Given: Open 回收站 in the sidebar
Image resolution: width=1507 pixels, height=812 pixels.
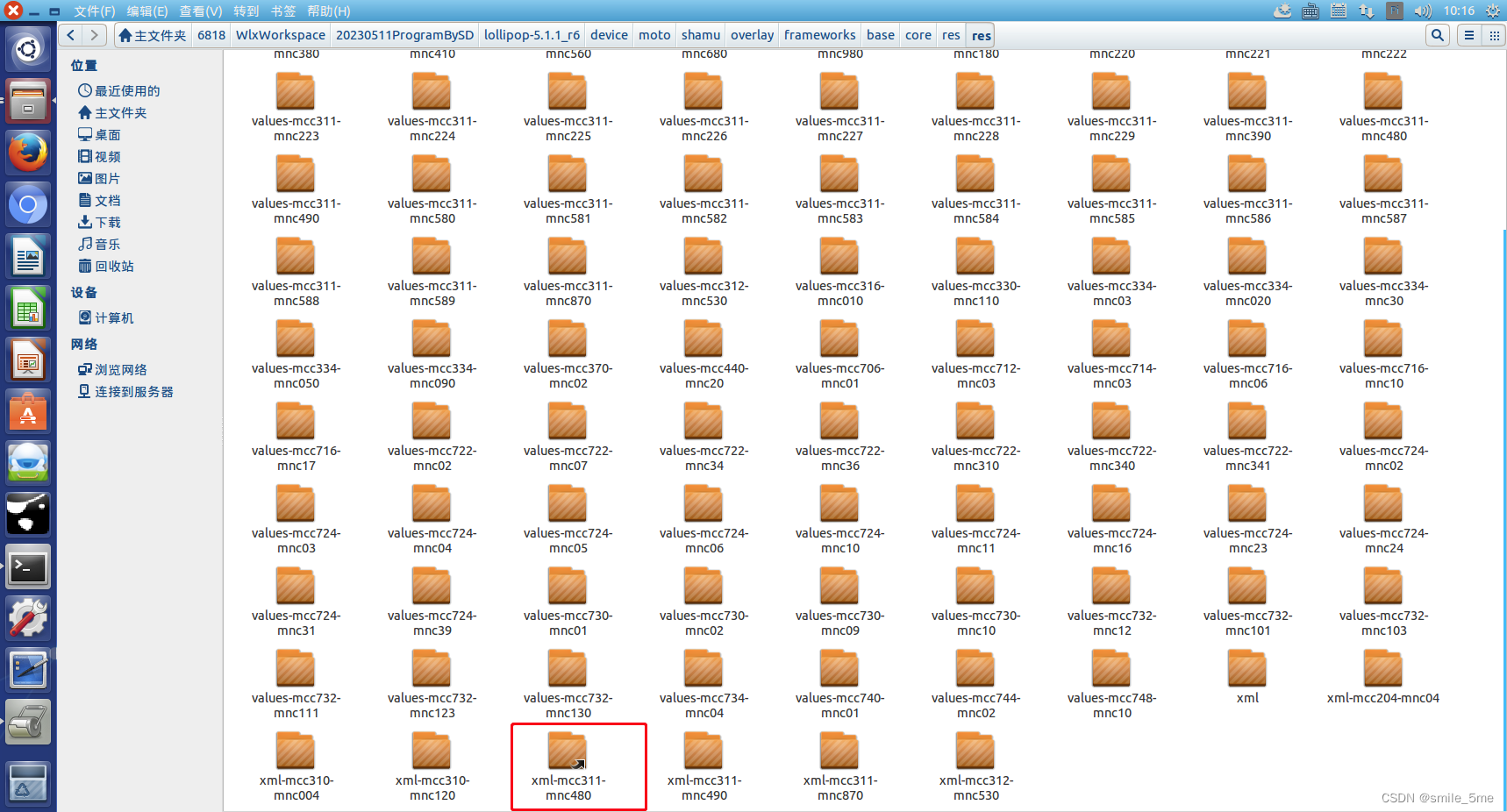Looking at the screenshot, I should pyautogui.click(x=106, y=266).
